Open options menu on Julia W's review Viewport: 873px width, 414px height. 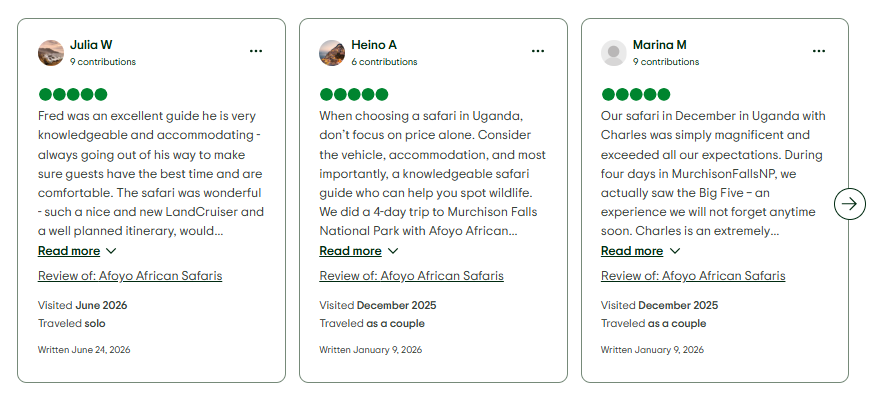[256, 51]
